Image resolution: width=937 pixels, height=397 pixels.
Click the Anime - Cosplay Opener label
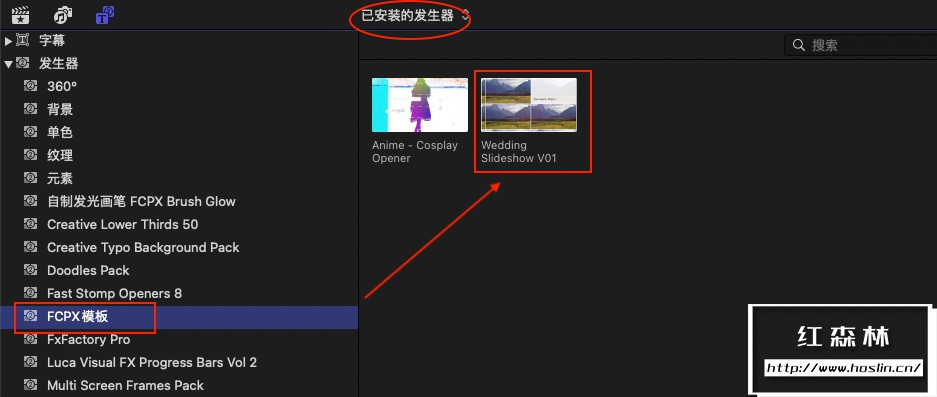coord(415,152)
